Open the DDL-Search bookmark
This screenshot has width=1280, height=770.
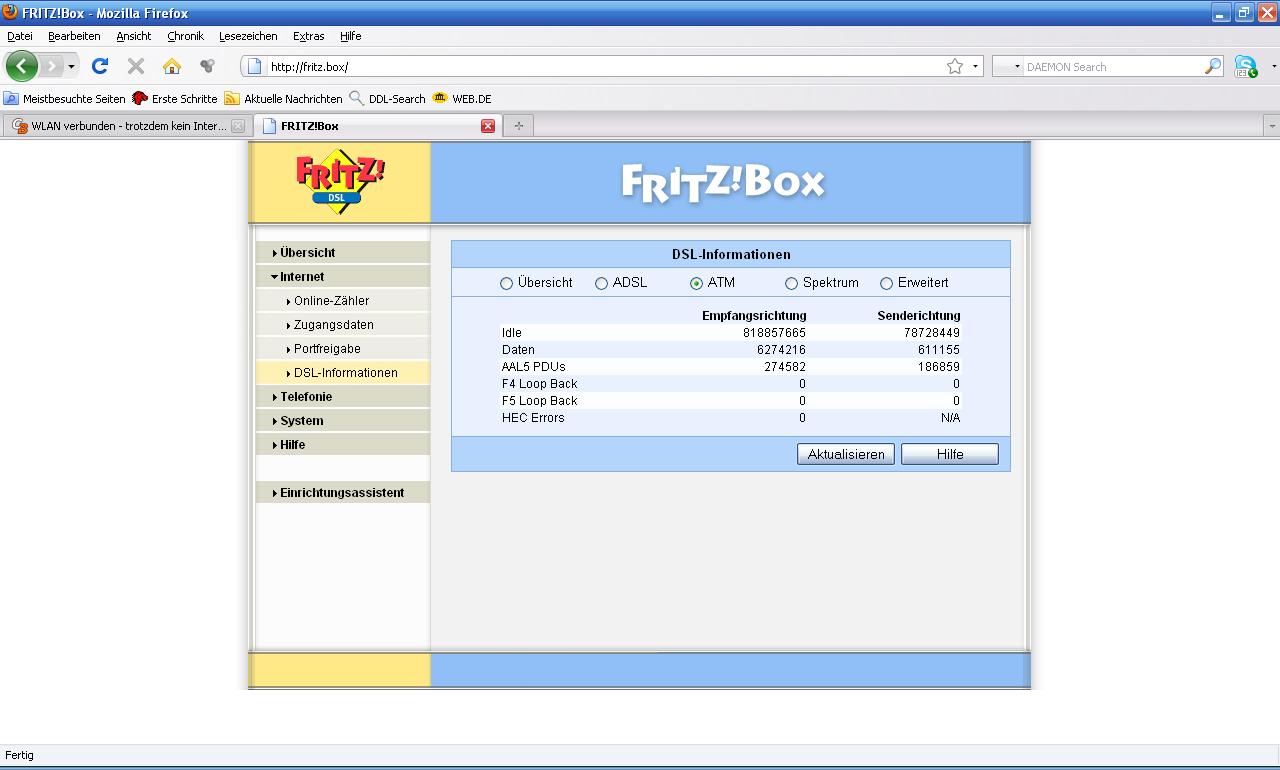pos(387,99)
